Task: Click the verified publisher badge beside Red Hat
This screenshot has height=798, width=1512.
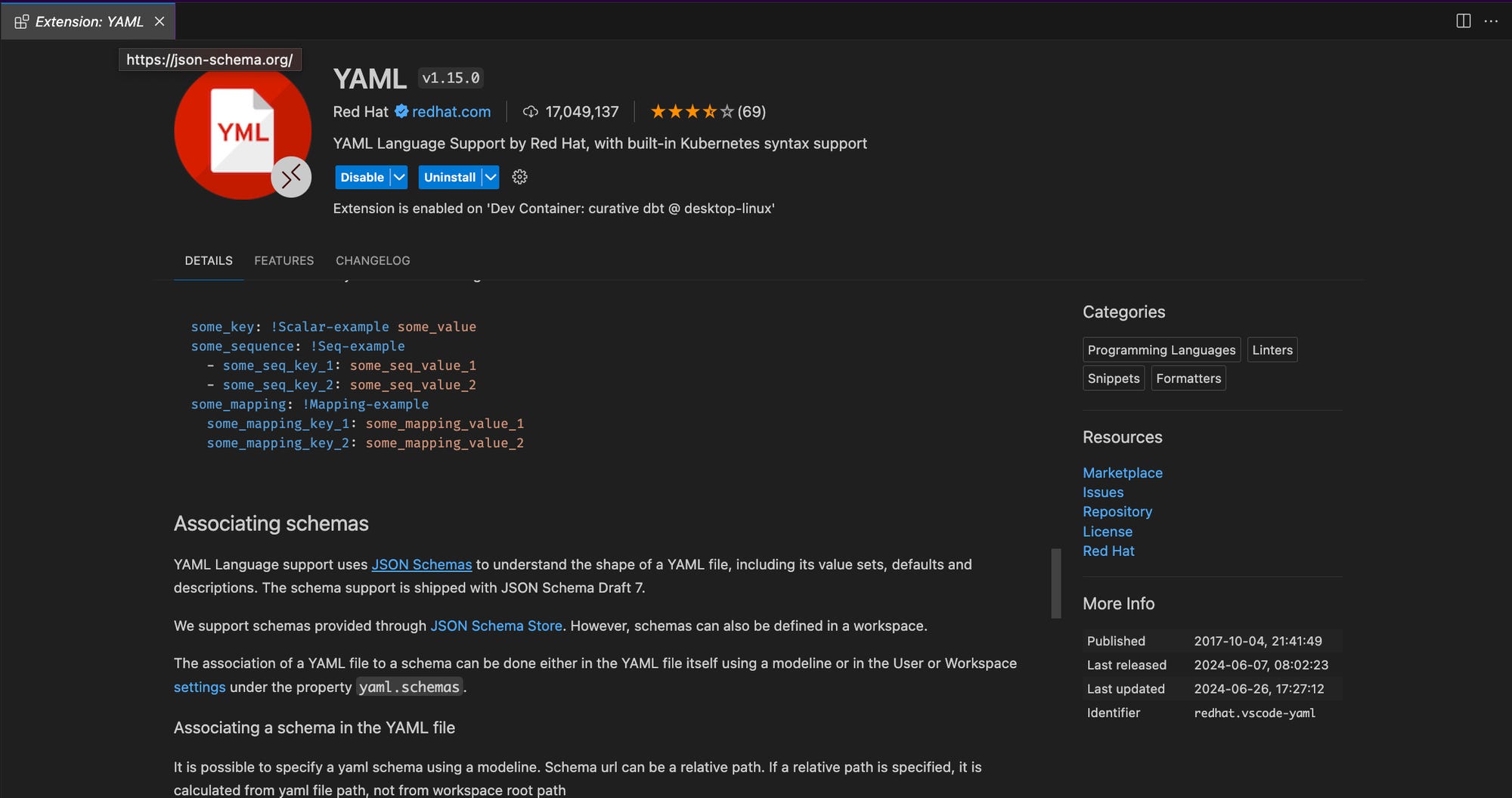Action: pos(401,111)
